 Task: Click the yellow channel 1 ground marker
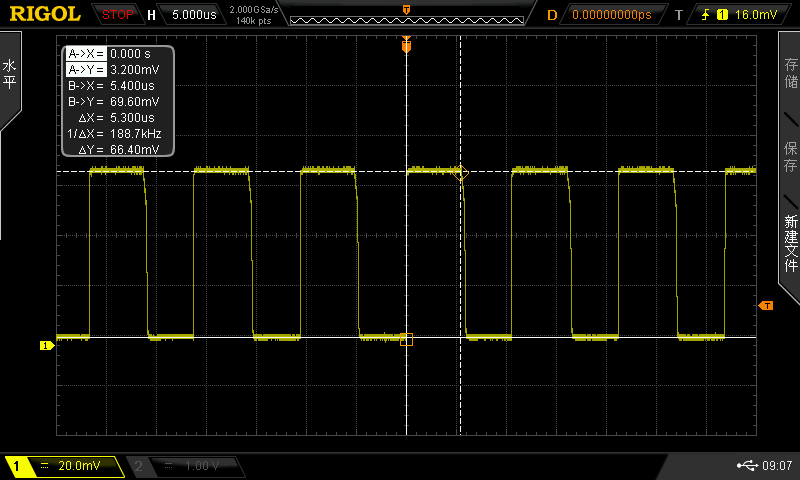coord(46,346)
